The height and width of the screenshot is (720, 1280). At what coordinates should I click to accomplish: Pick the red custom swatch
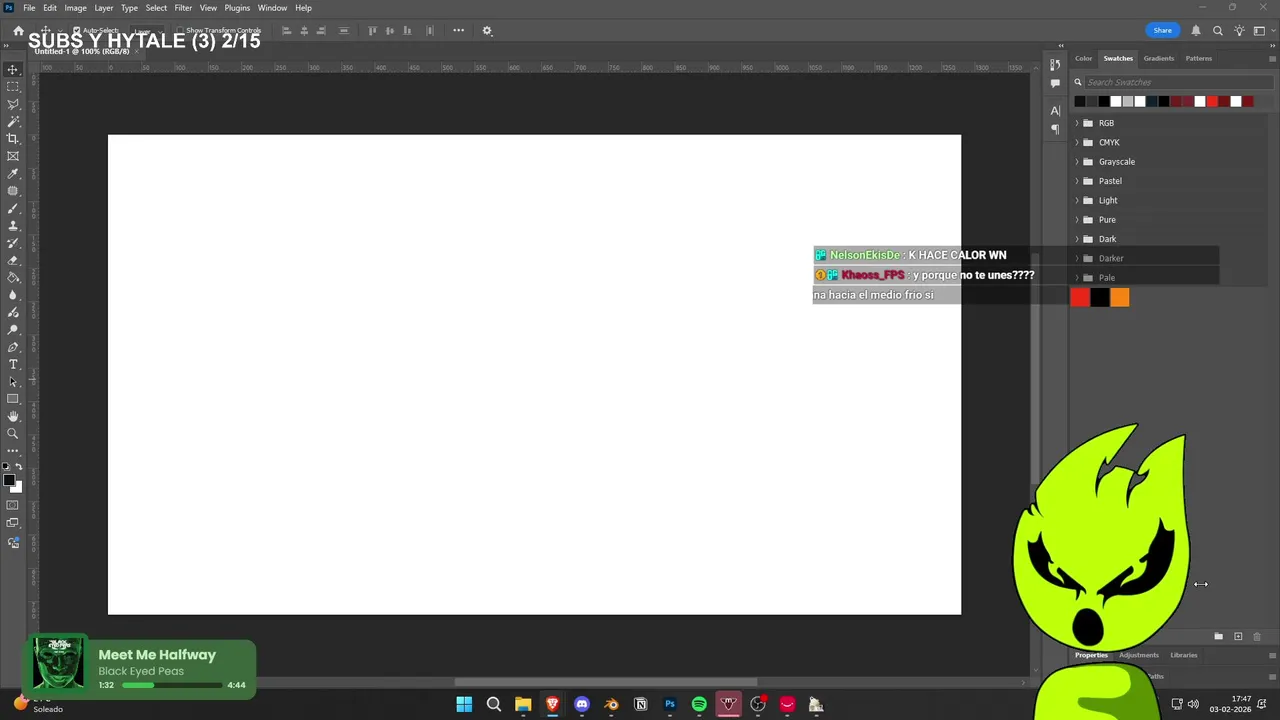1080,297
